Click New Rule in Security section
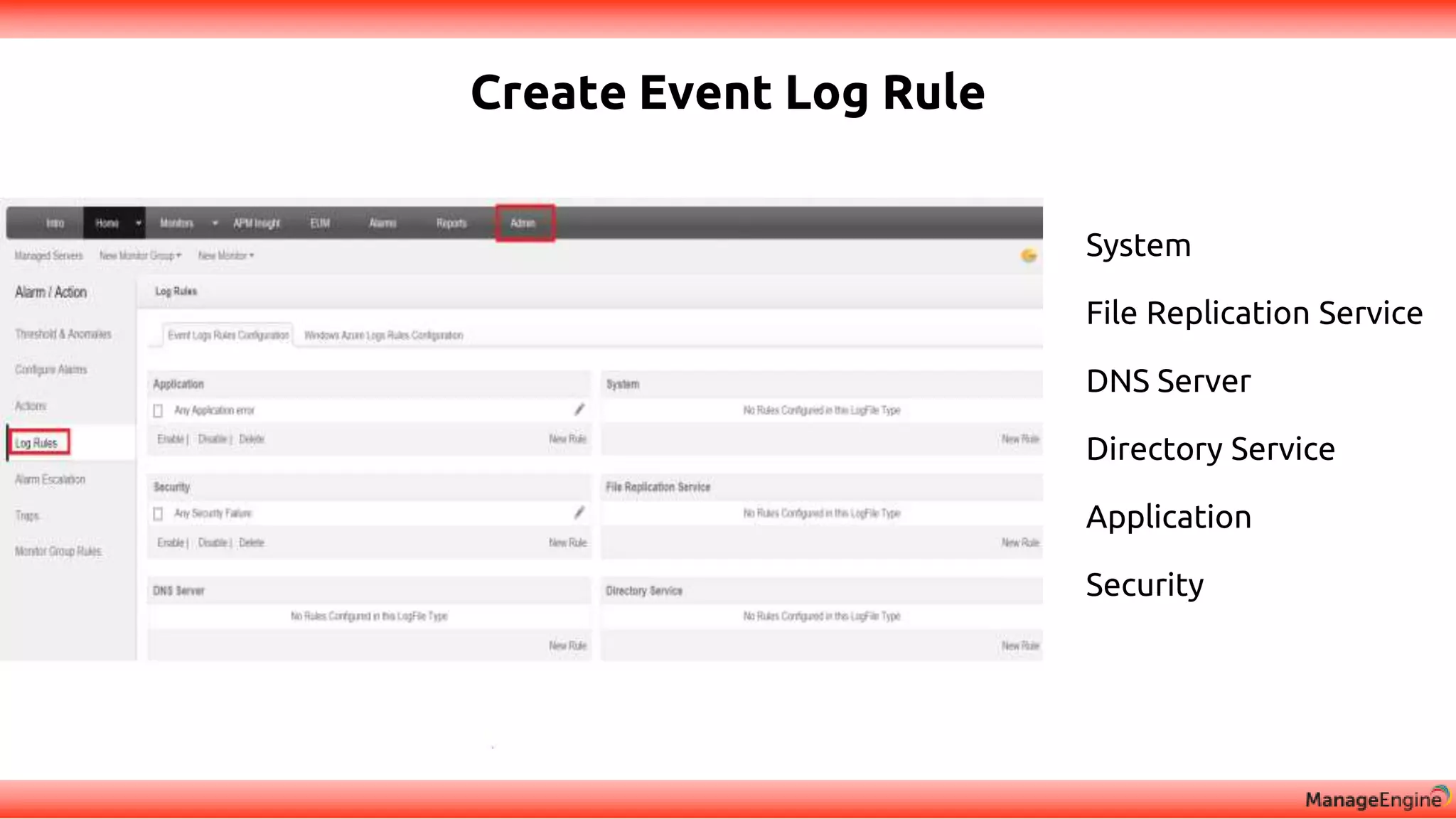The width and height of the screenshot is (1456, 819). tap(567, 542)
